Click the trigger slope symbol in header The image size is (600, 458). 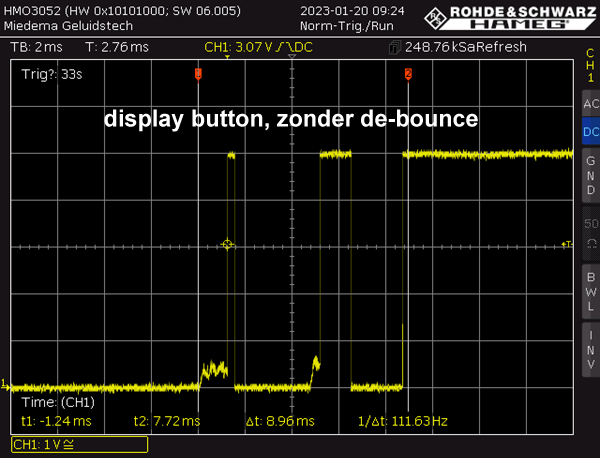pyautogui.click(x=285, y=47)
